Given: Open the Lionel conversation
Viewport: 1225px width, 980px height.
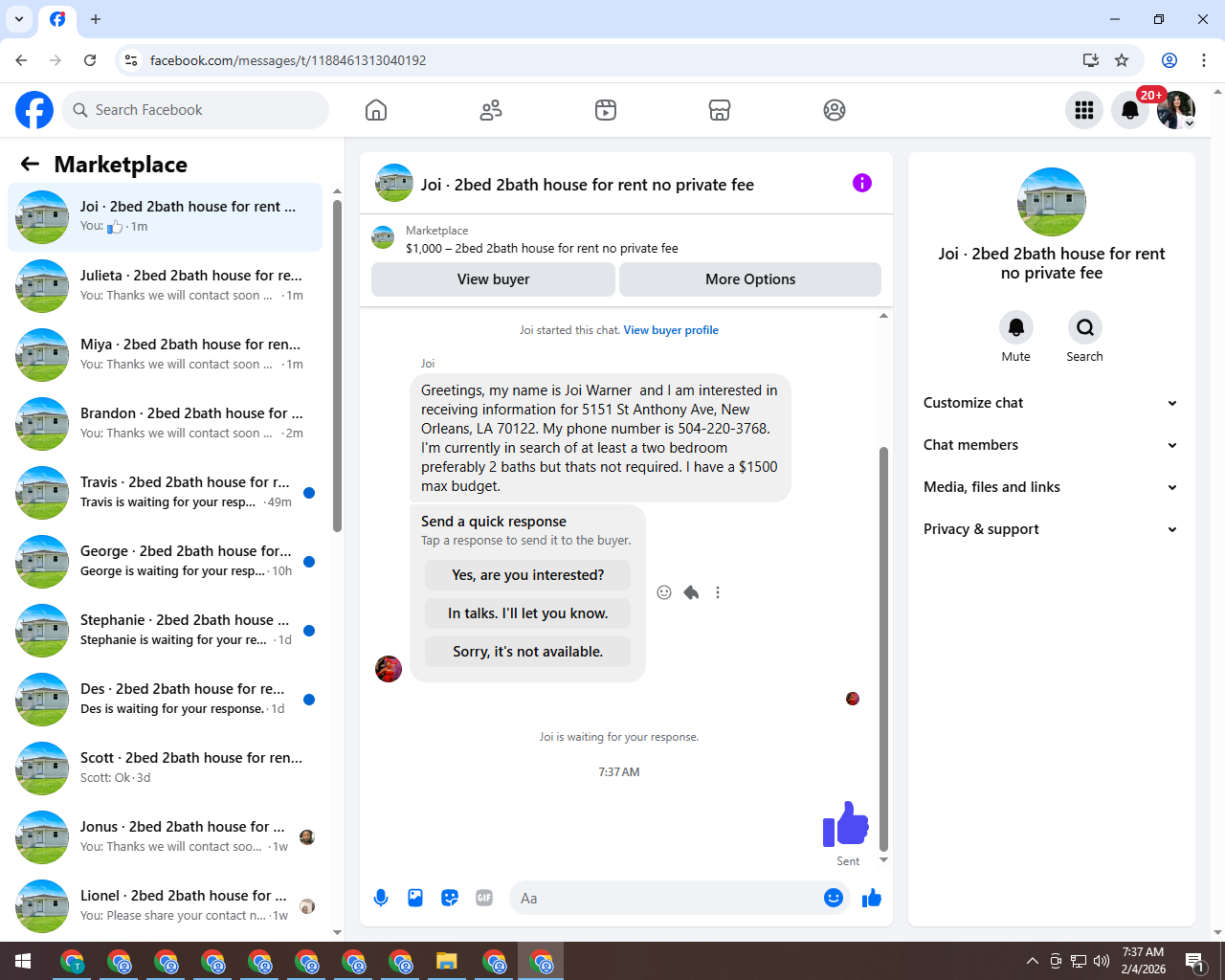Looking at the screenshot, I should pyautogui.click(x=165, y=906).
